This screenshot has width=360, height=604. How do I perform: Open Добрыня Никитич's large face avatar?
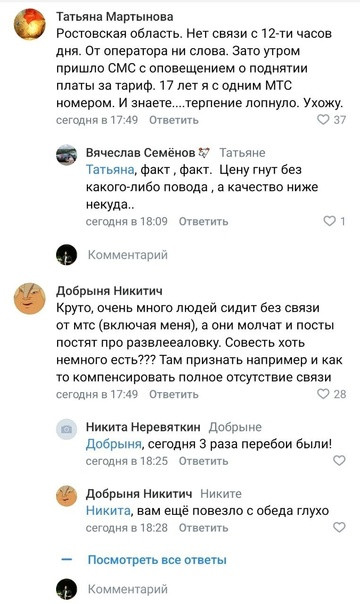coord(30,299)
